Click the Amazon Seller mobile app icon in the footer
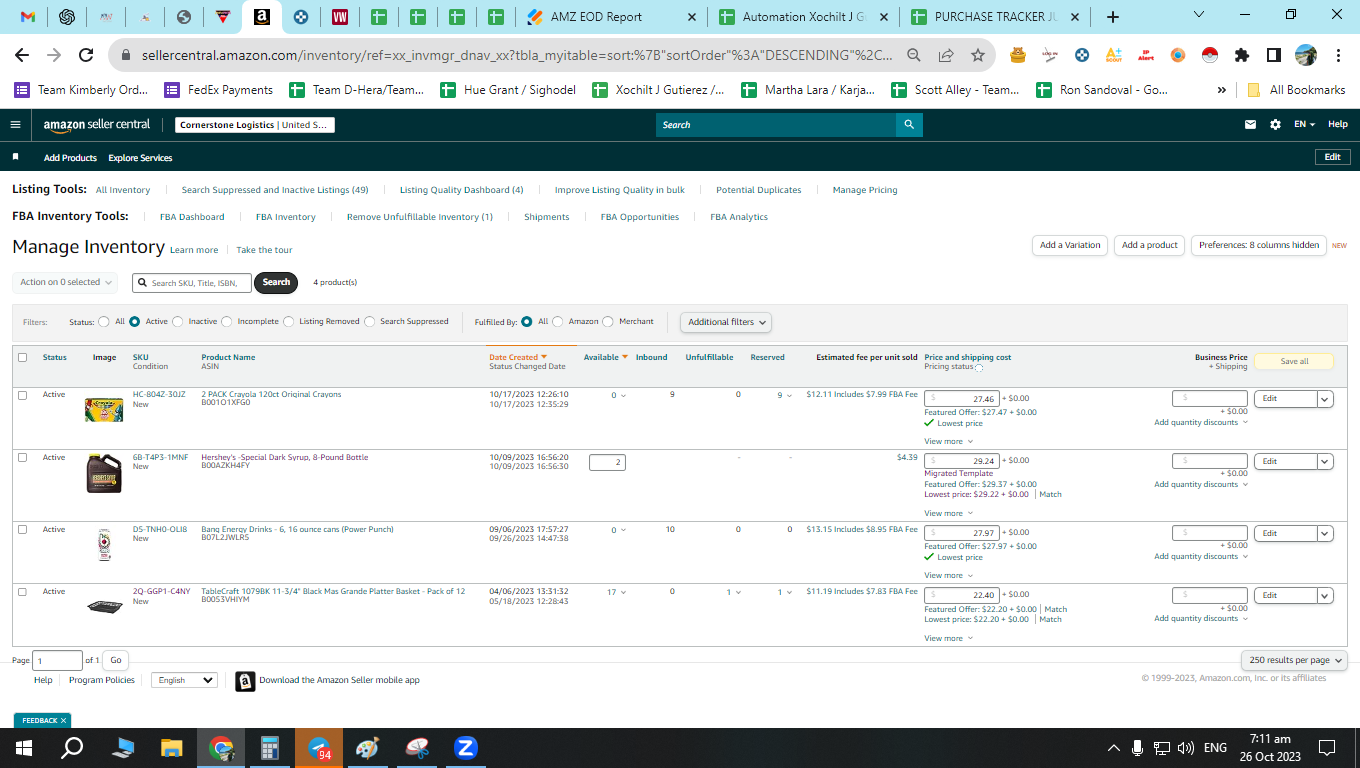Image resolution: width=1360 pixels, height=768 pixels. (x=245, y=681)
